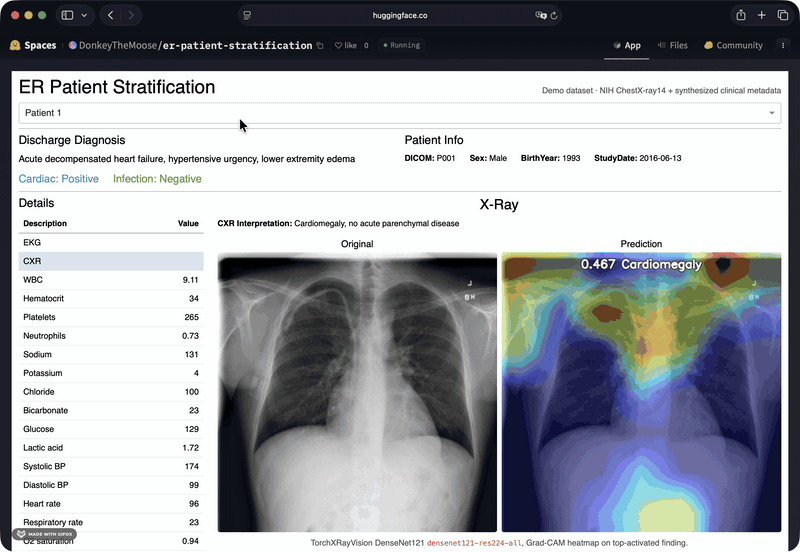Click the Infection: Negative label
800x552 pixels.
point(157,179)
